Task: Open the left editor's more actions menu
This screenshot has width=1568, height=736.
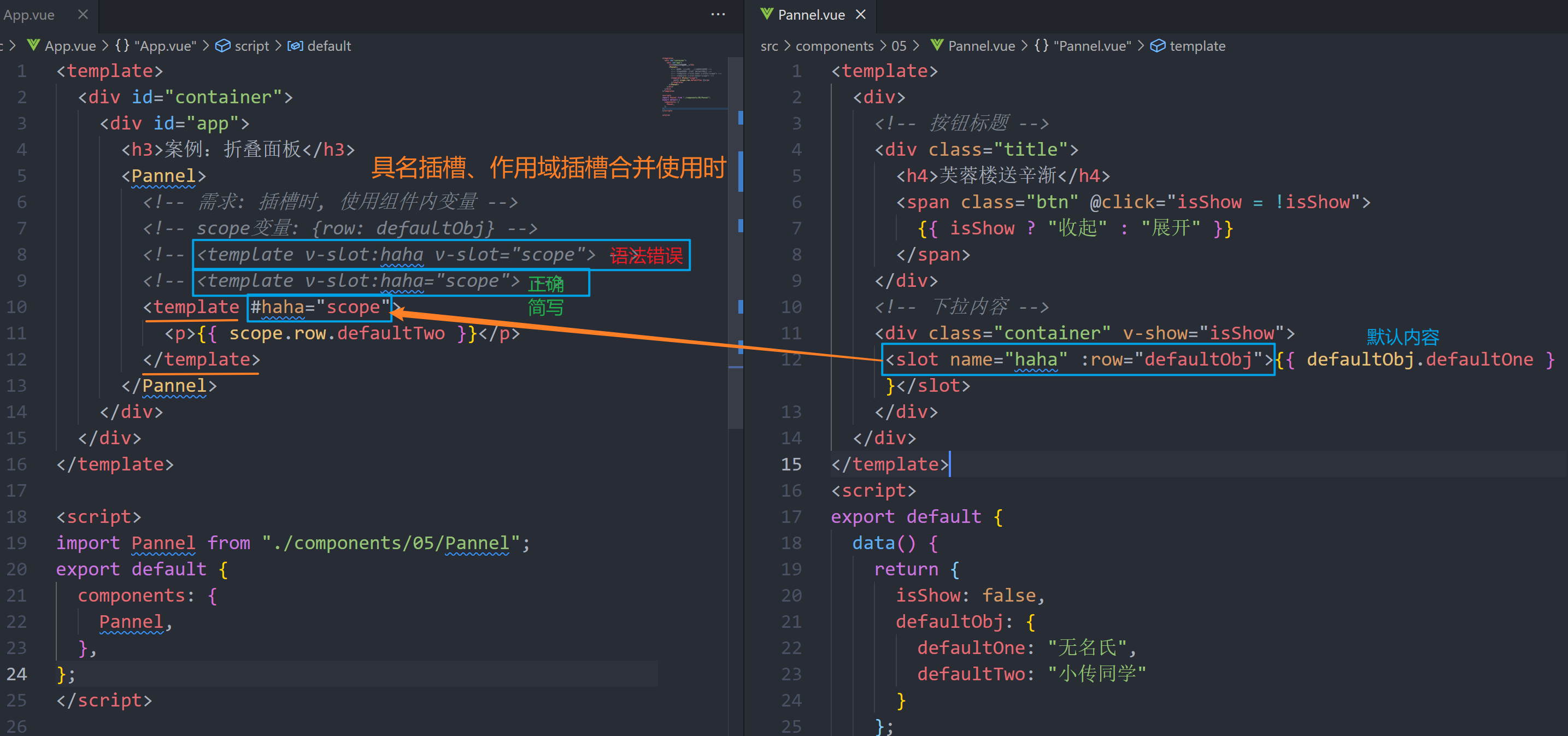Action: pyautogui.click(x=718, y=14)
